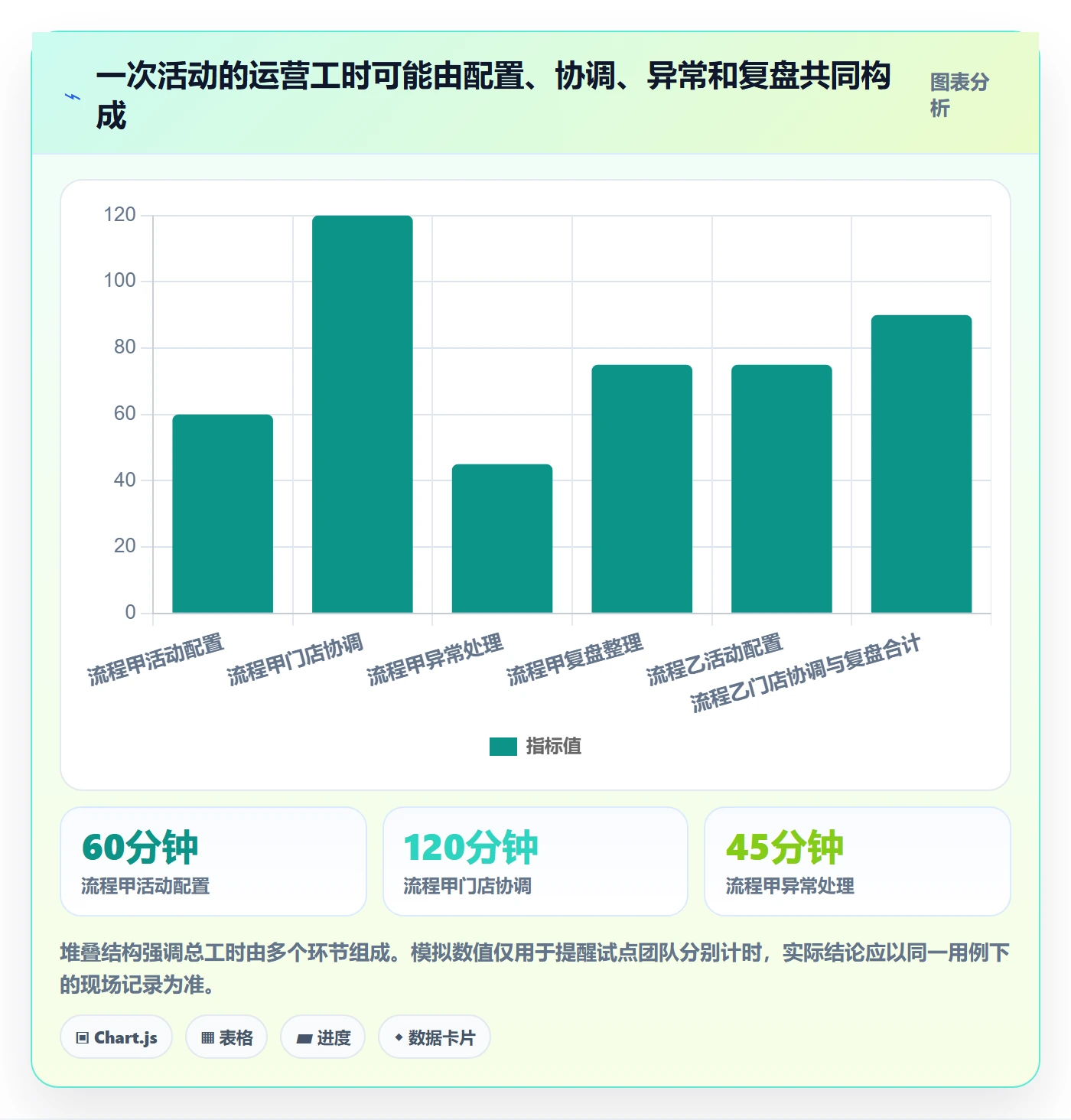
Task: Click the title 一次活动的运营工时 heading
Action: tap(493, 96)
